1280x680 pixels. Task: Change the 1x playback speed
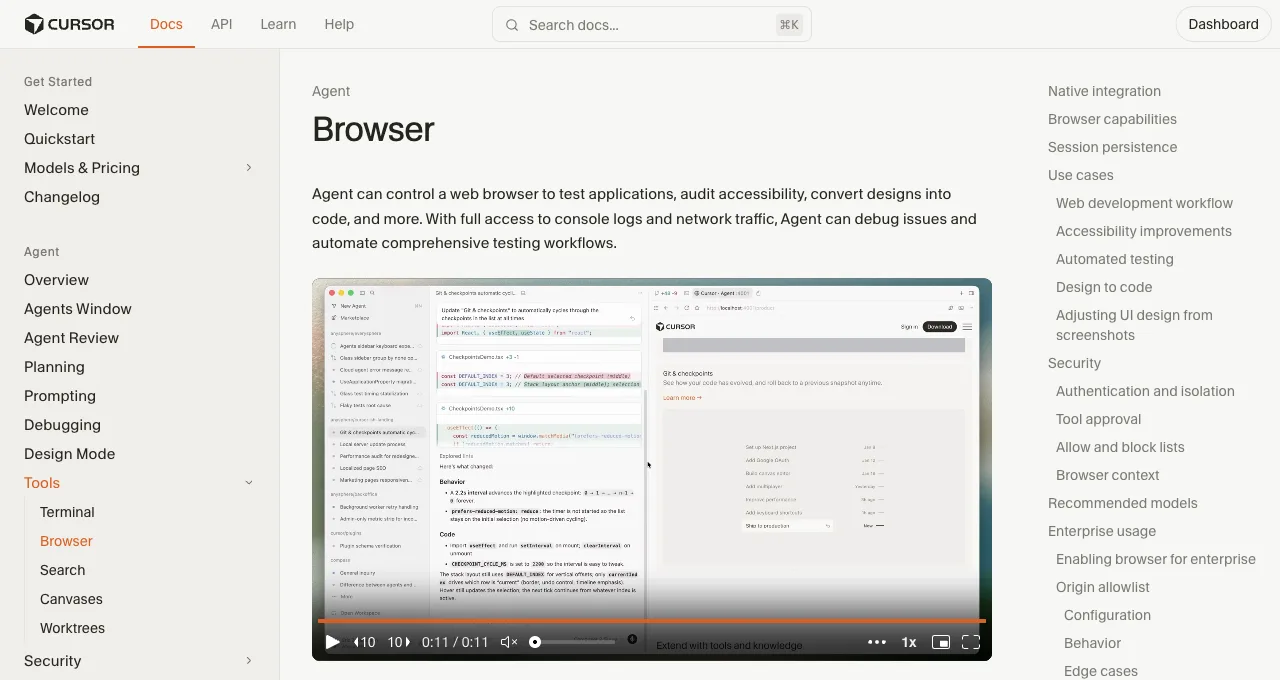(x=909, y=642)
